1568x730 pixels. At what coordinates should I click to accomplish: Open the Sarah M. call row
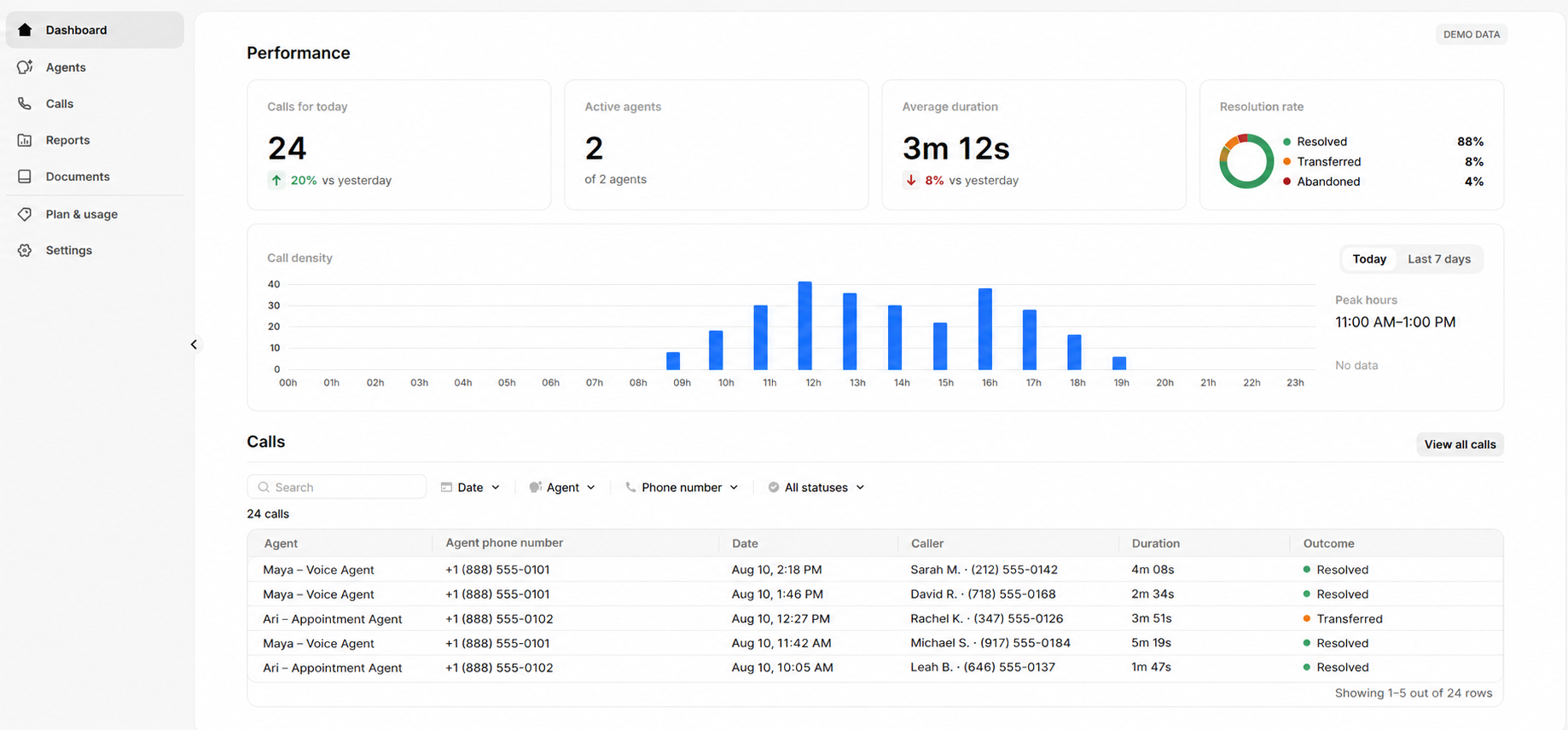[875, 570]
